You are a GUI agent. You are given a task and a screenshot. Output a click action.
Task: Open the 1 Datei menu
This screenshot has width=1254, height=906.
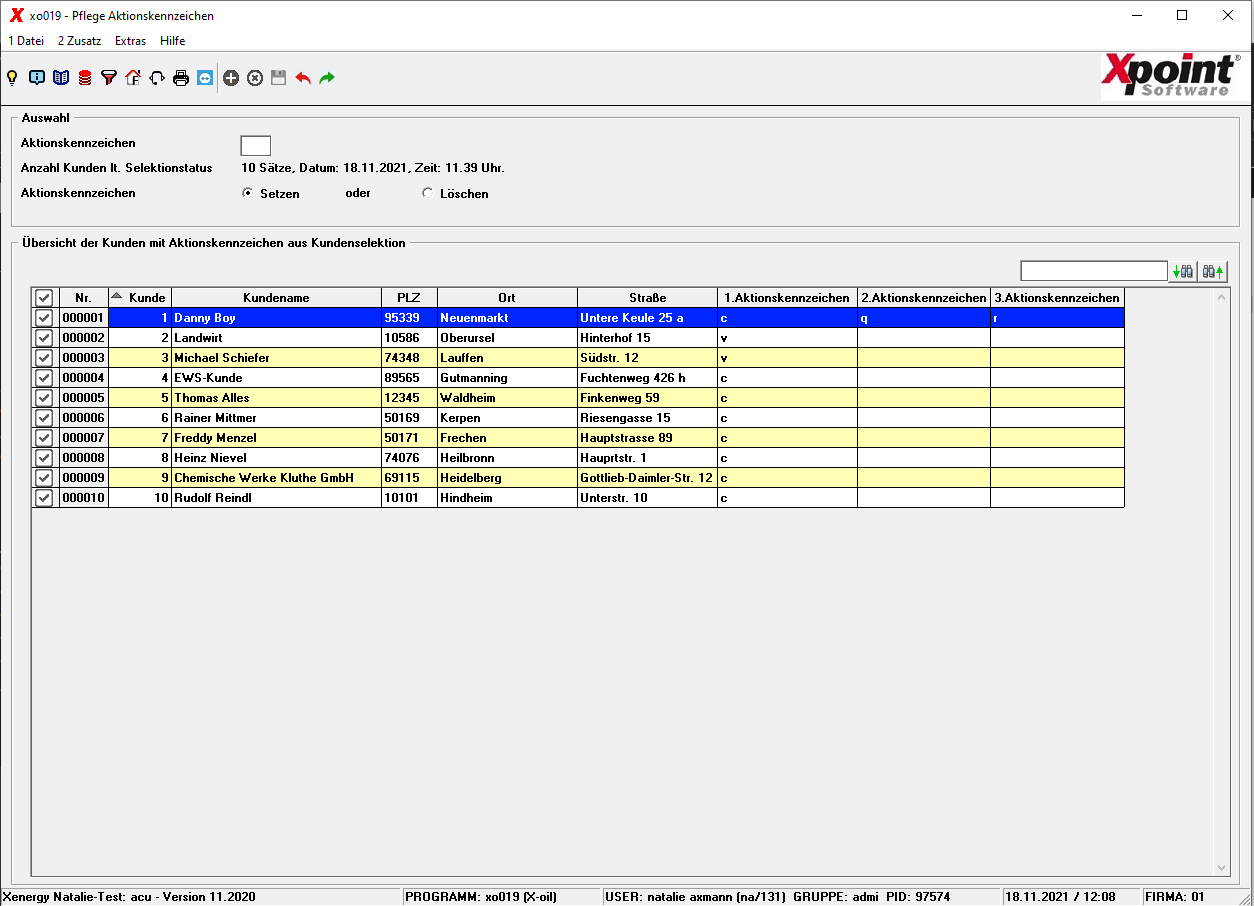click(26, 41)
